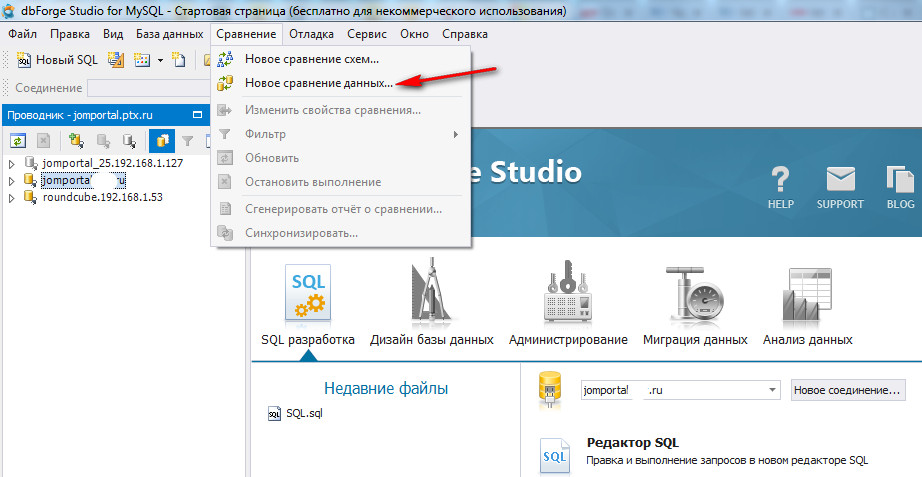This screenshot has width=922, height=477.
Task: Click Изменить свойства сравнения menu entry
Action: coord(340,110)
